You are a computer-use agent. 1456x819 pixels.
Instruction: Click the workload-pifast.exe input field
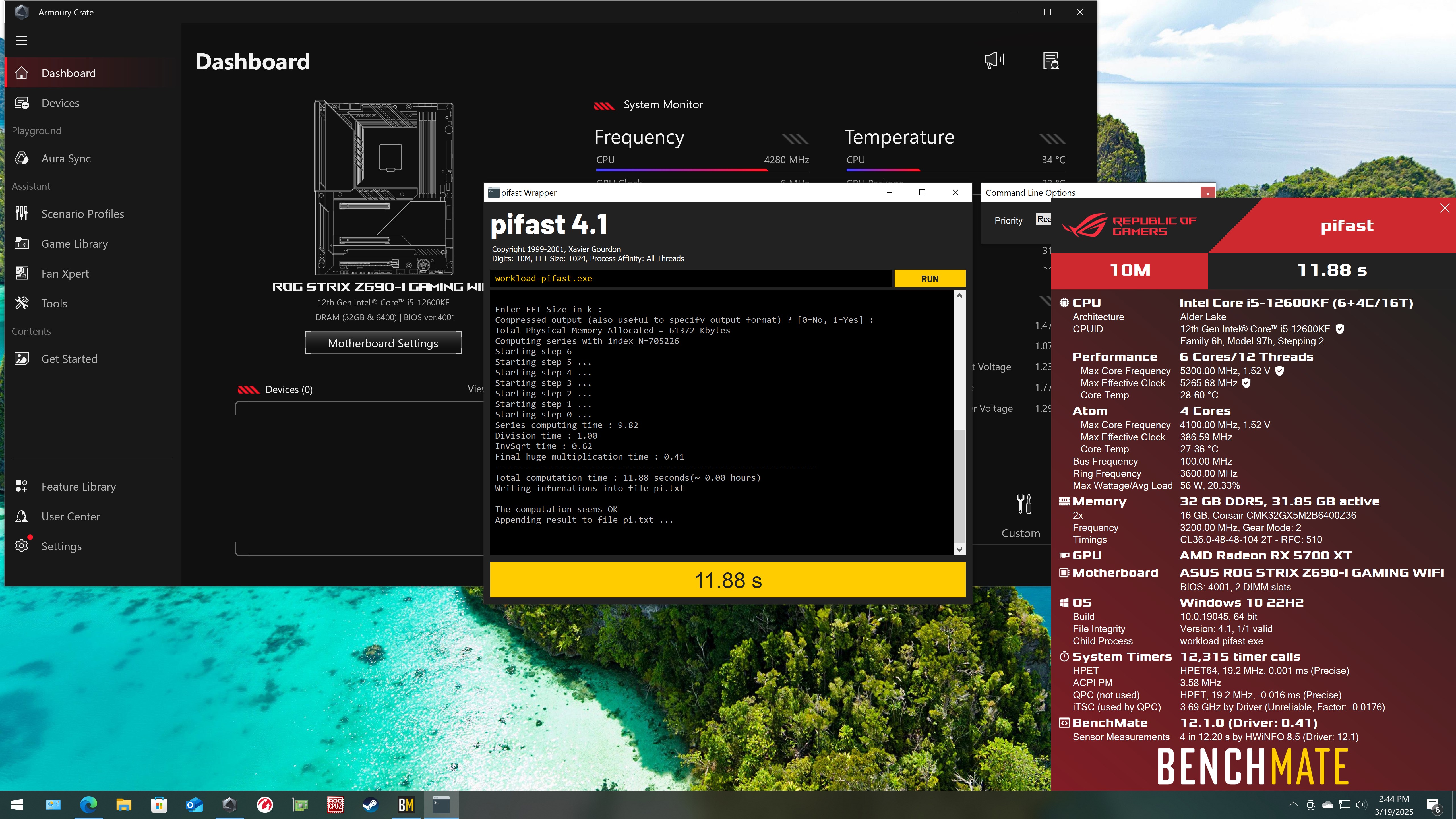(x=690, y=278)
